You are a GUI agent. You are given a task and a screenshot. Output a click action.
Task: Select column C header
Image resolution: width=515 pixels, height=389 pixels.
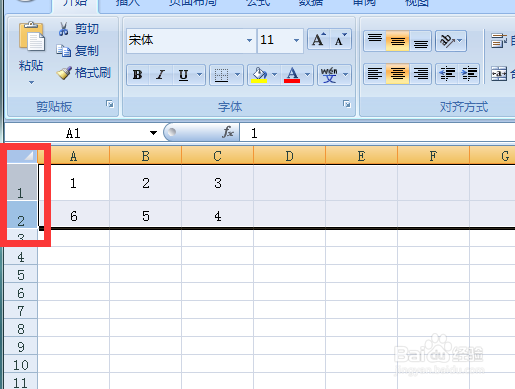[x=218, y=156]
